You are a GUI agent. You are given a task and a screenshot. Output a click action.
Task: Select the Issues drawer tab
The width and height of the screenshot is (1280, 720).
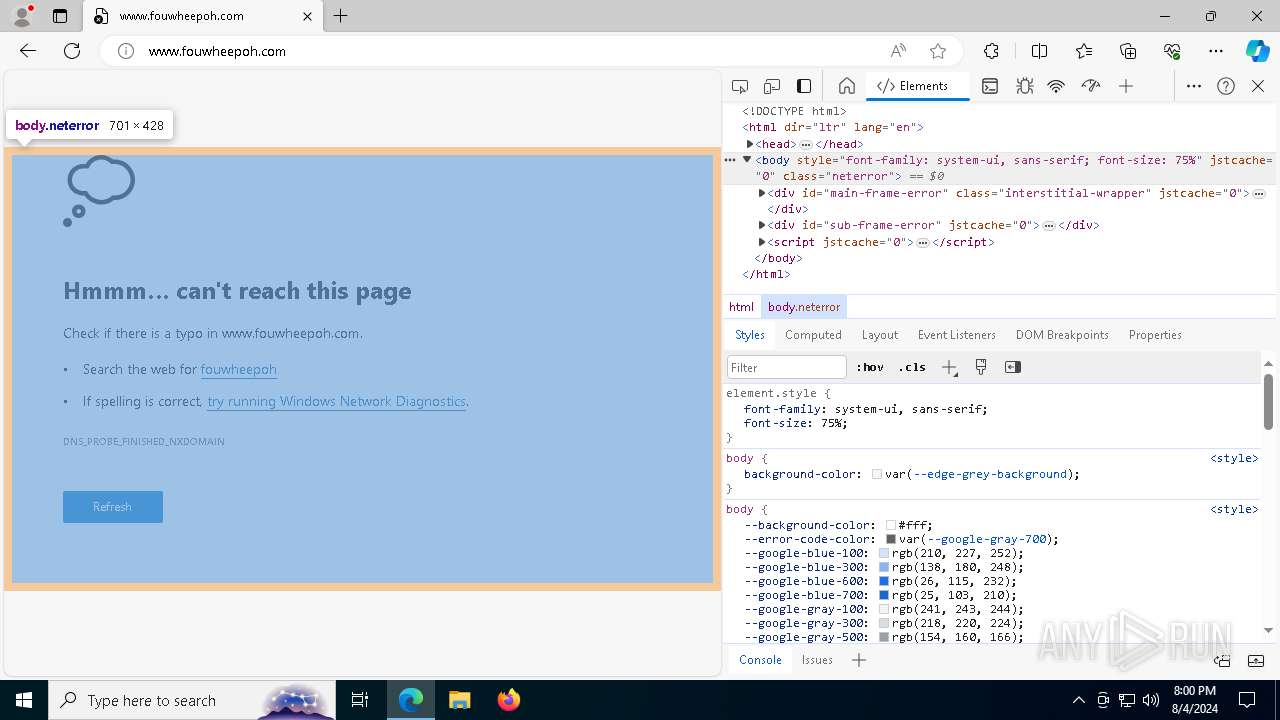click(x=817, y=660)
